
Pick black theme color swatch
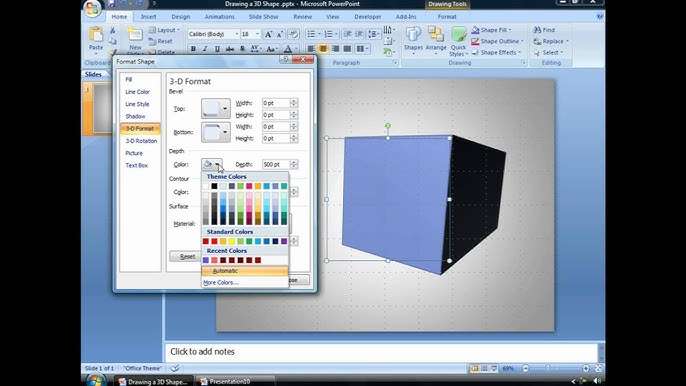click(x=214, y=186)
